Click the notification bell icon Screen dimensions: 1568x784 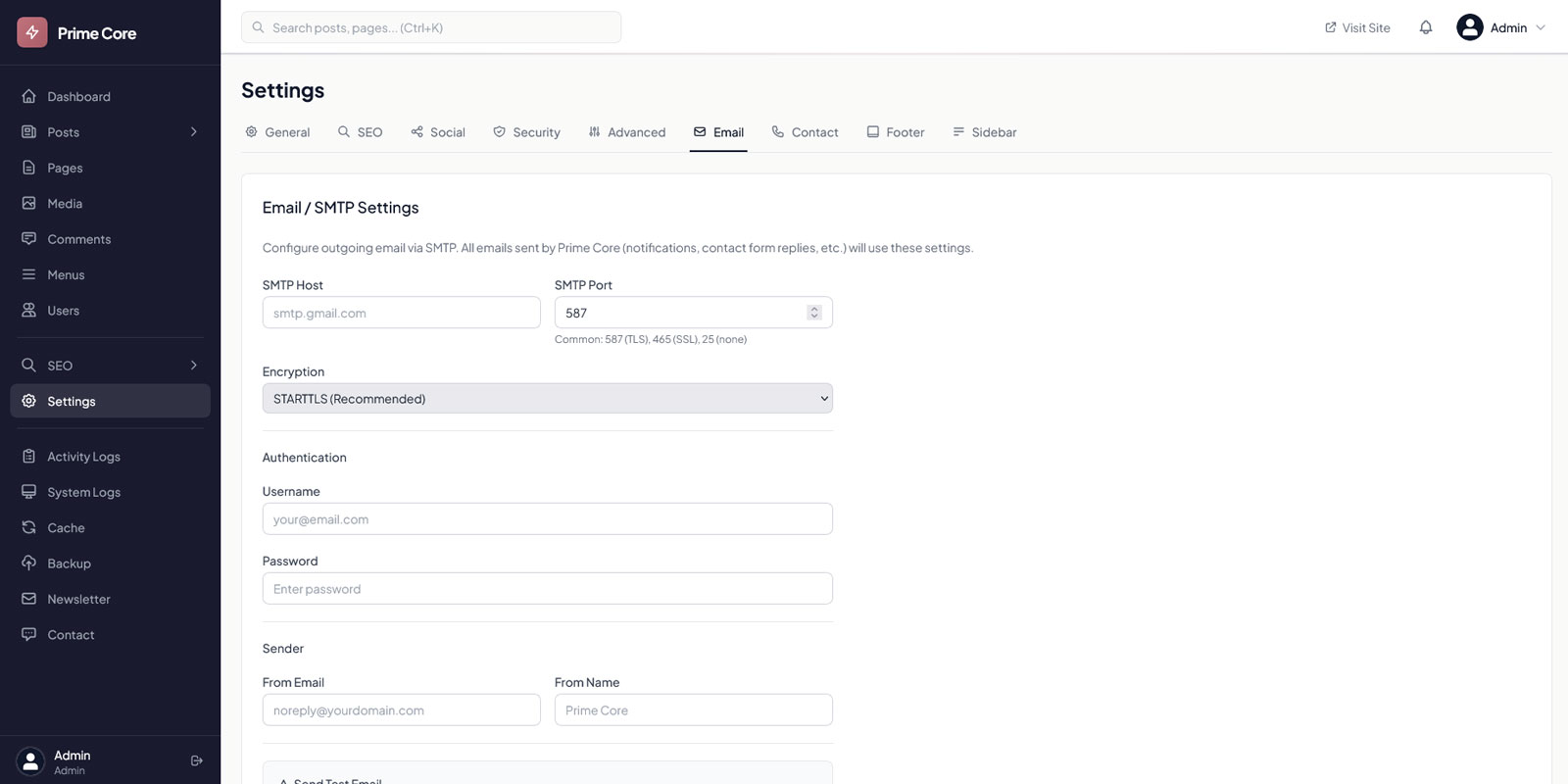[x=1426, y=27]
